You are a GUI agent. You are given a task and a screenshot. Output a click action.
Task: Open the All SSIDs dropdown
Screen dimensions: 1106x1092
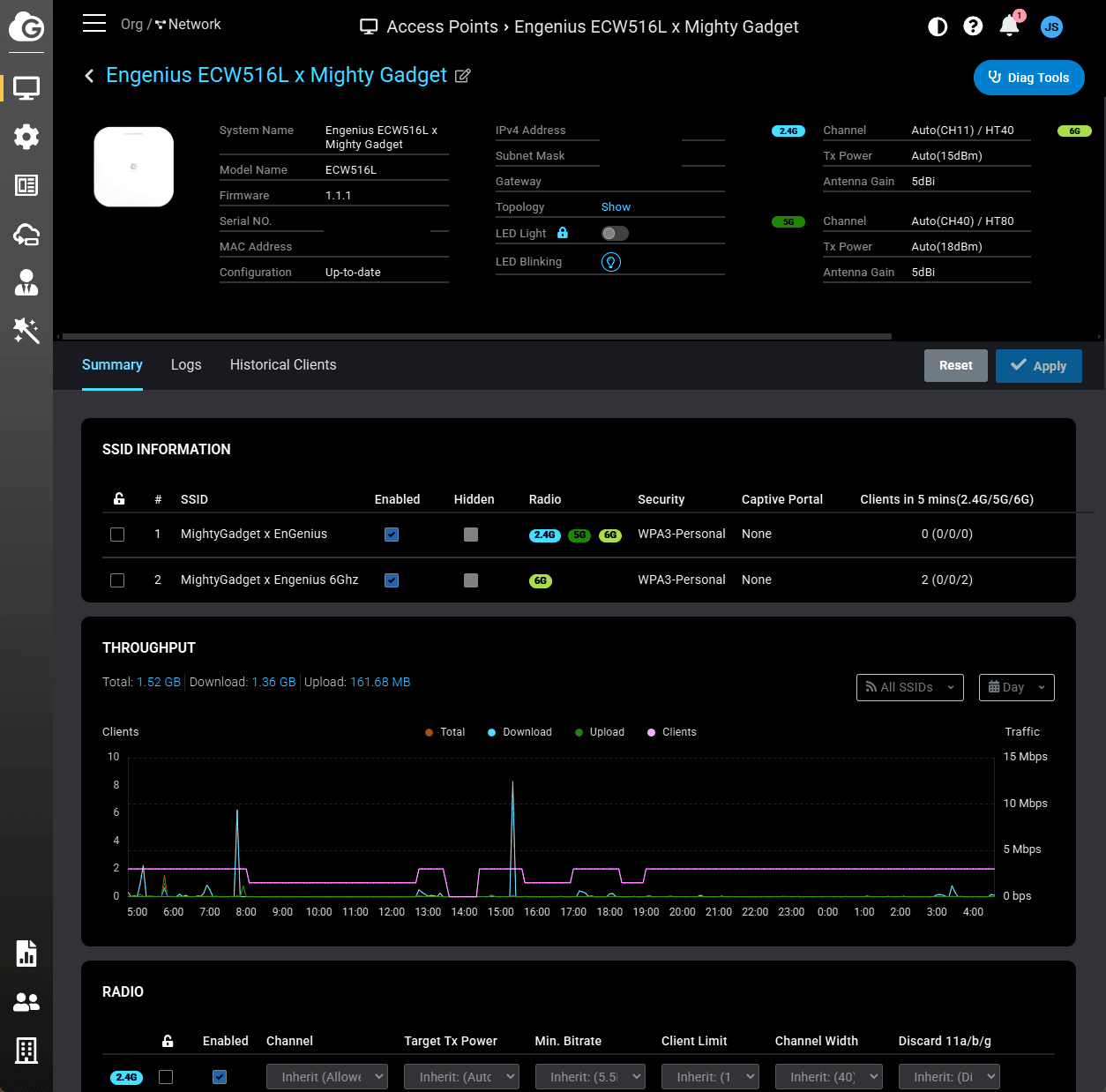click(909, 687)
